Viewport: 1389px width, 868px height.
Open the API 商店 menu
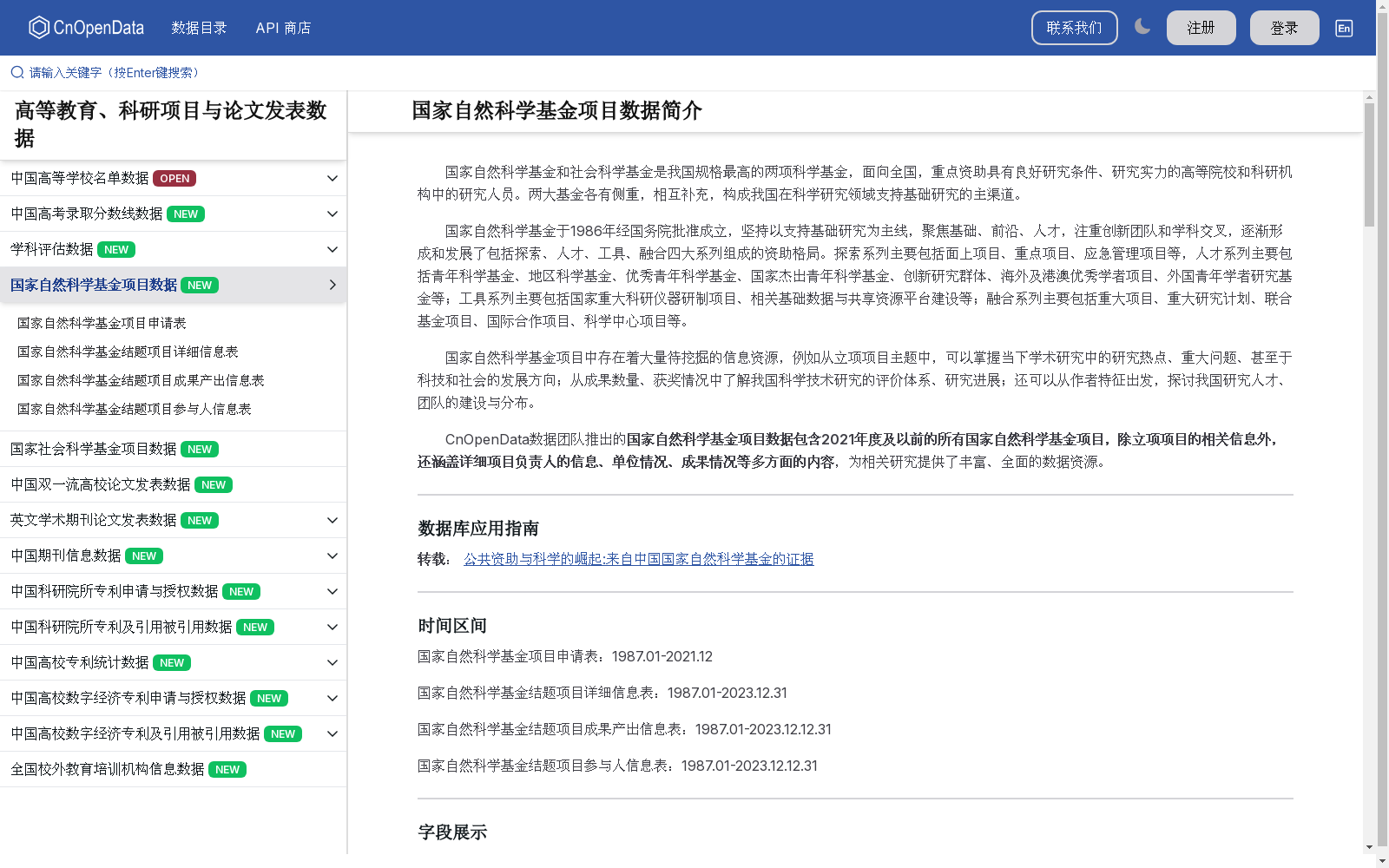click(x=283, y=28)
